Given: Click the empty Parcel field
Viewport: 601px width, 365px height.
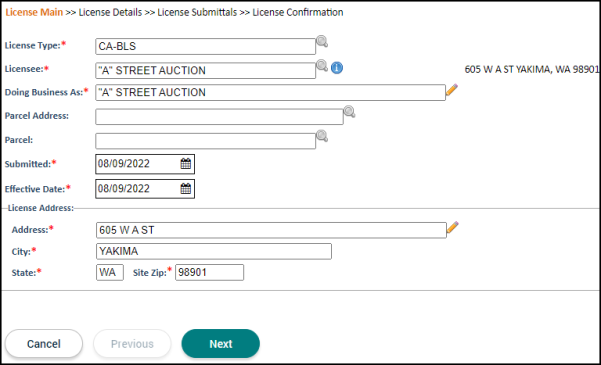Looking at the screenshot, I should pyautogui.click(x=205, y=141).
